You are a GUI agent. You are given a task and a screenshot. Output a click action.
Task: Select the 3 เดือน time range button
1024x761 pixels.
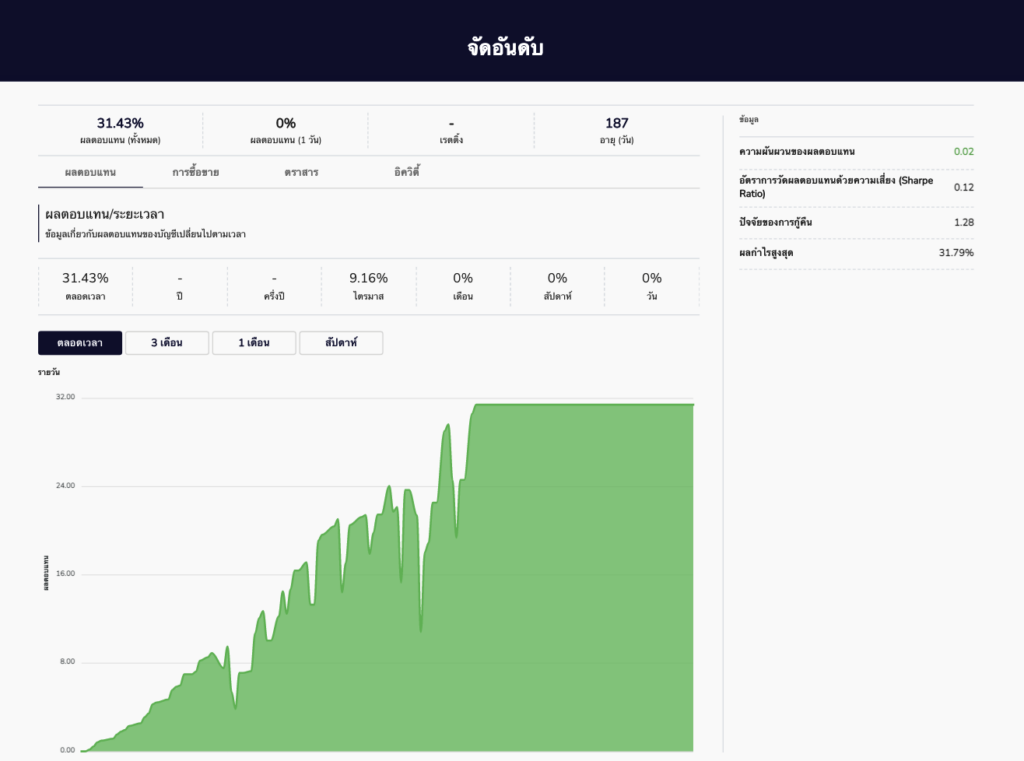pyautogui.click(x=166, y=342)
